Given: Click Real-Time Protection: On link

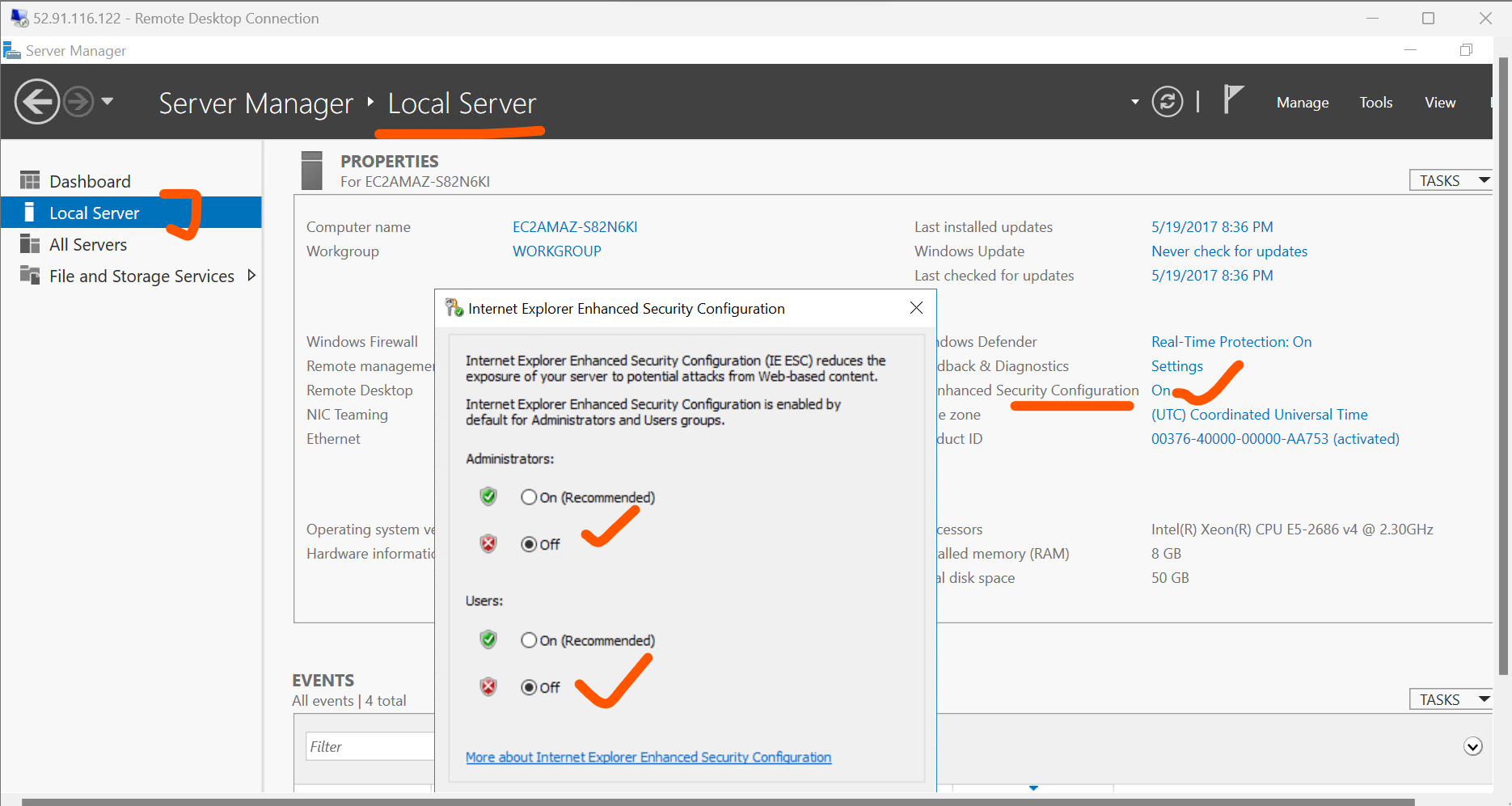Looking at the screenshot, I should (x=1231, y=342).
